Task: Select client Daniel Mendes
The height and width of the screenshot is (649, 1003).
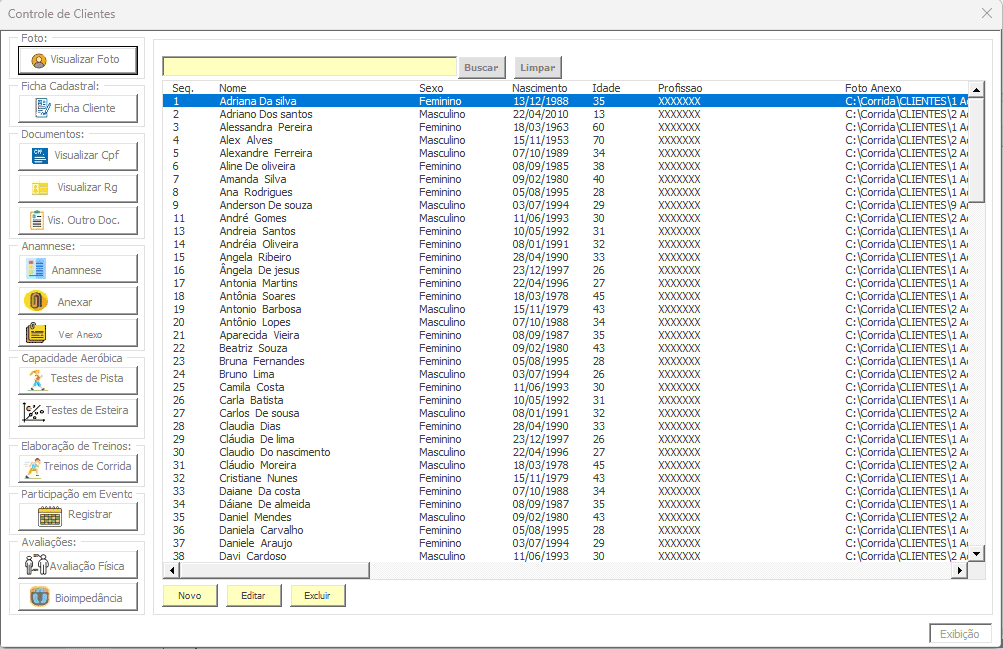Action: pos(565,517)
